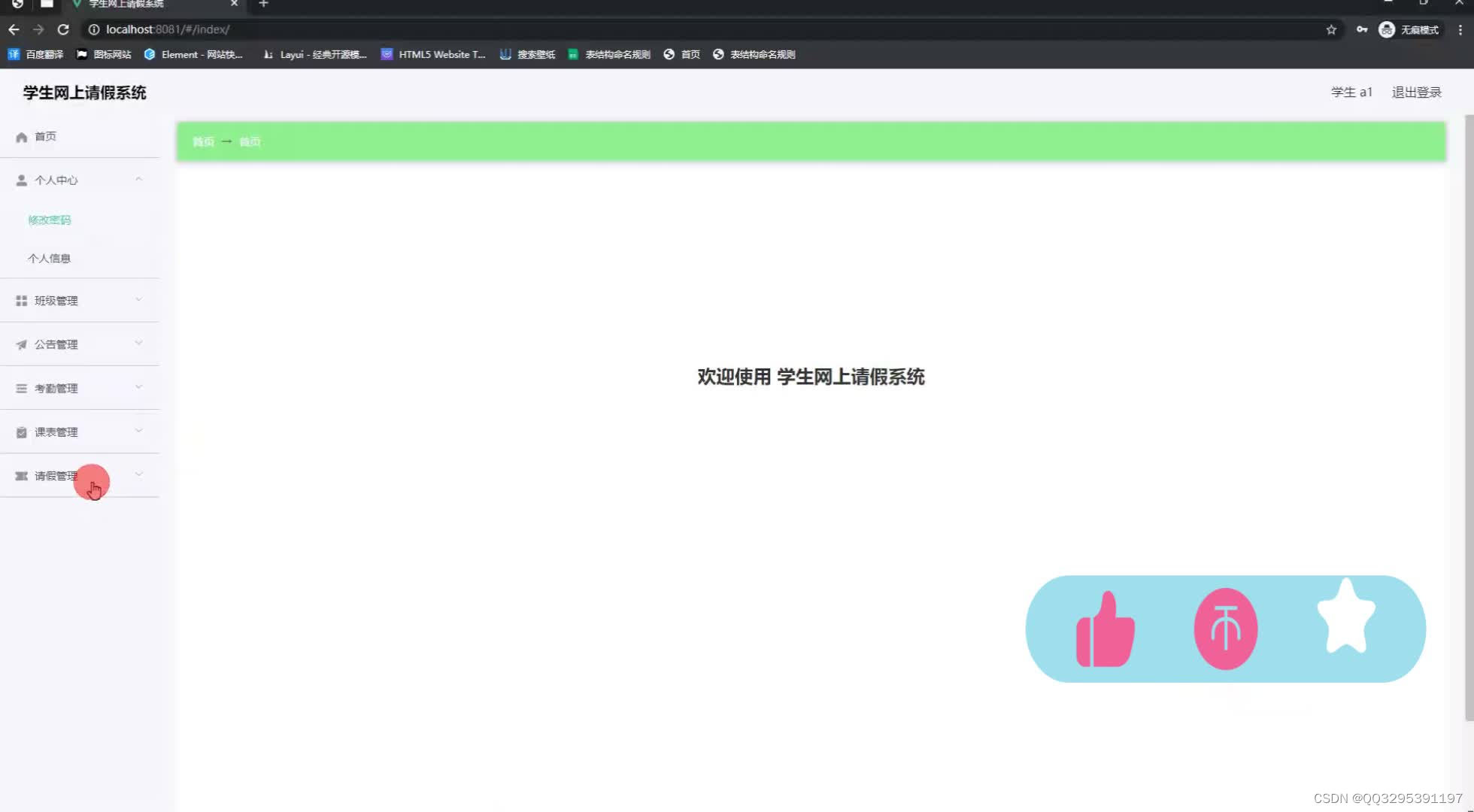Screen dimensions: 1474x812
Task: Open 个人信息 submenu item
Action: [49, 259]
